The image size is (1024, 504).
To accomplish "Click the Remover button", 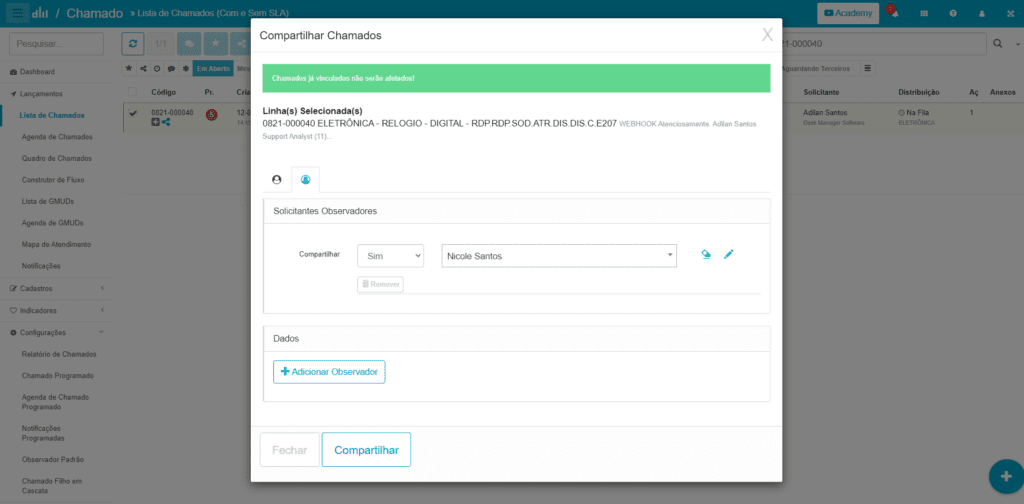I will click(x=380, y=285).
